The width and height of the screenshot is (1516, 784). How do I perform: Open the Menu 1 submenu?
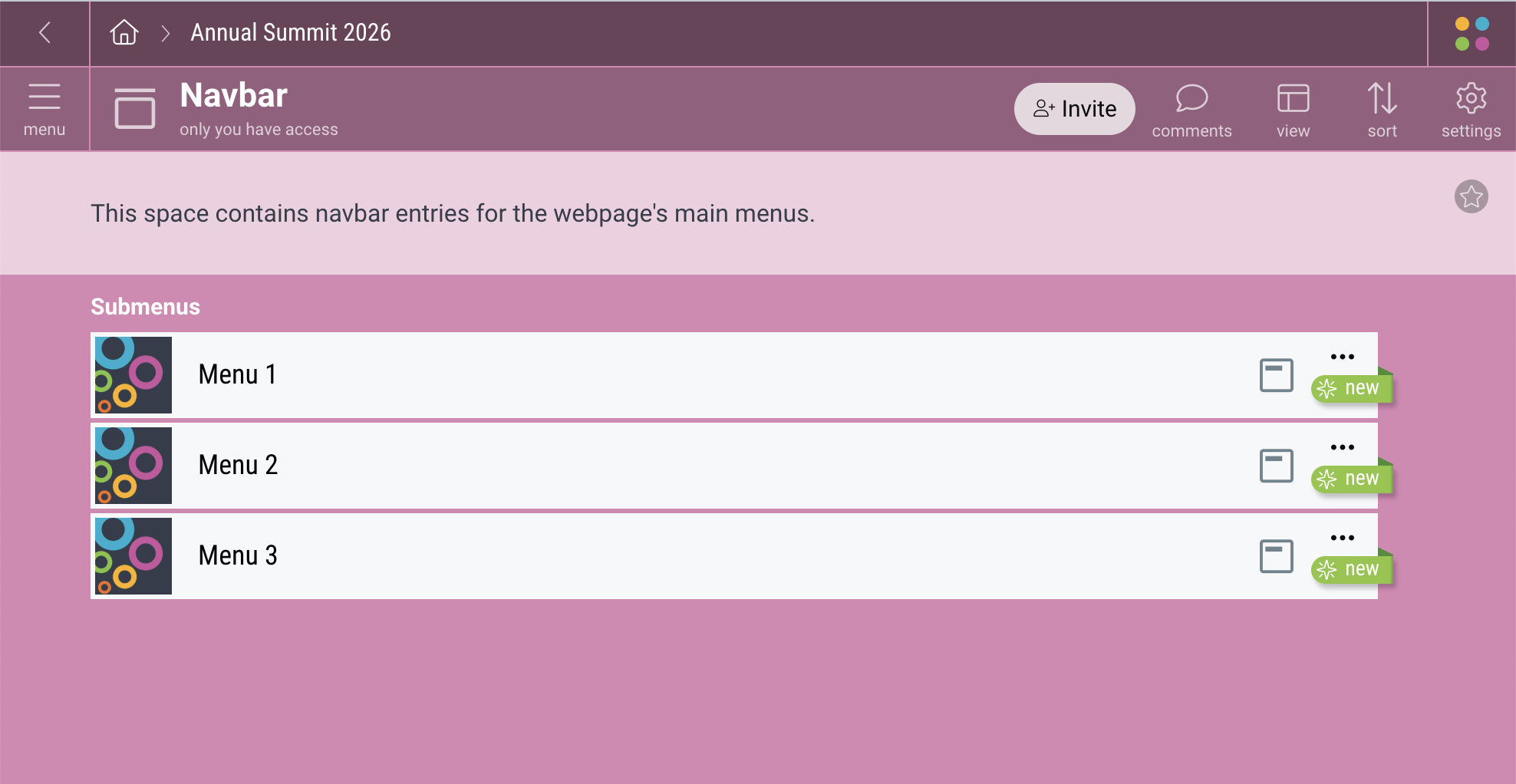click(x=237, y=374)
